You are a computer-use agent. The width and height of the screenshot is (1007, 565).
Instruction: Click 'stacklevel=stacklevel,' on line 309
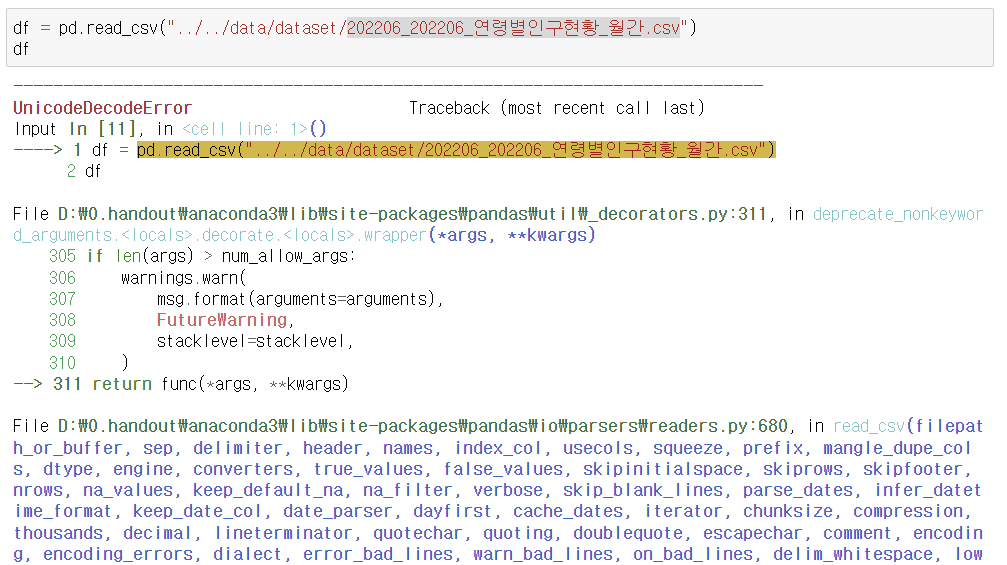[x=255, y=341]
